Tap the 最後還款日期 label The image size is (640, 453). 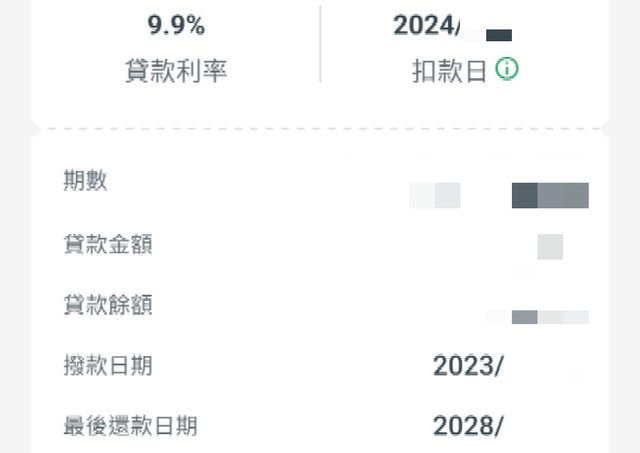130,427
